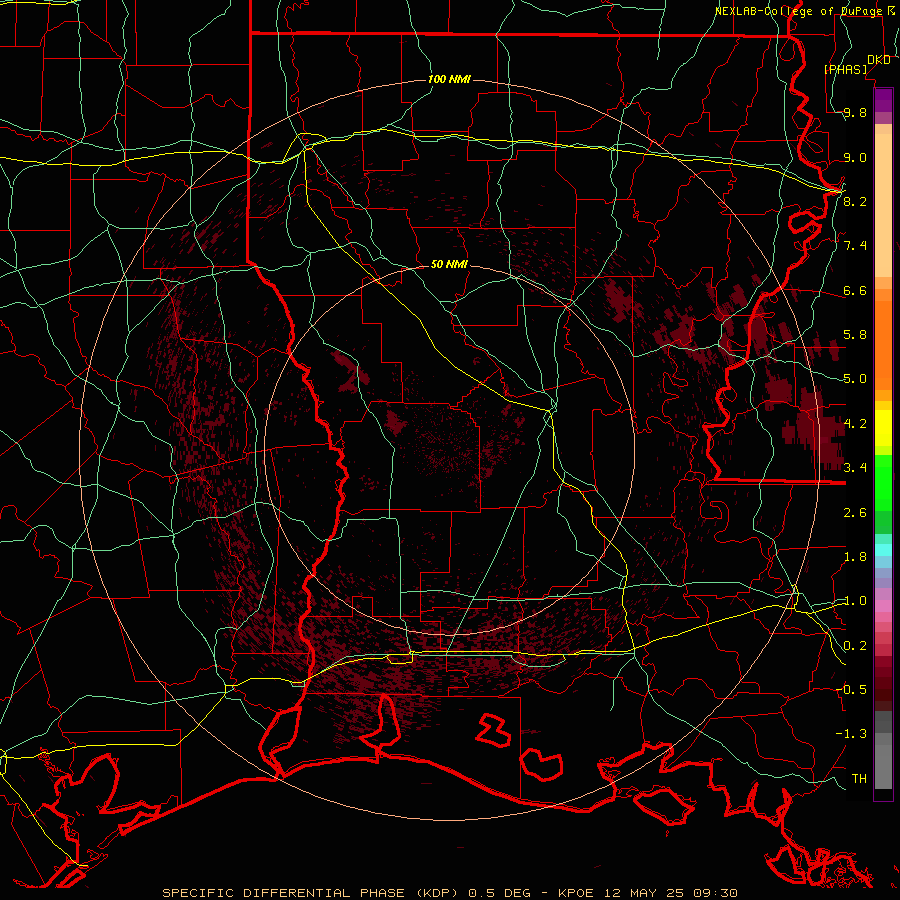Click the TH threshold label
The height and width of the screenshot is (900, 900).
point(859,779)
